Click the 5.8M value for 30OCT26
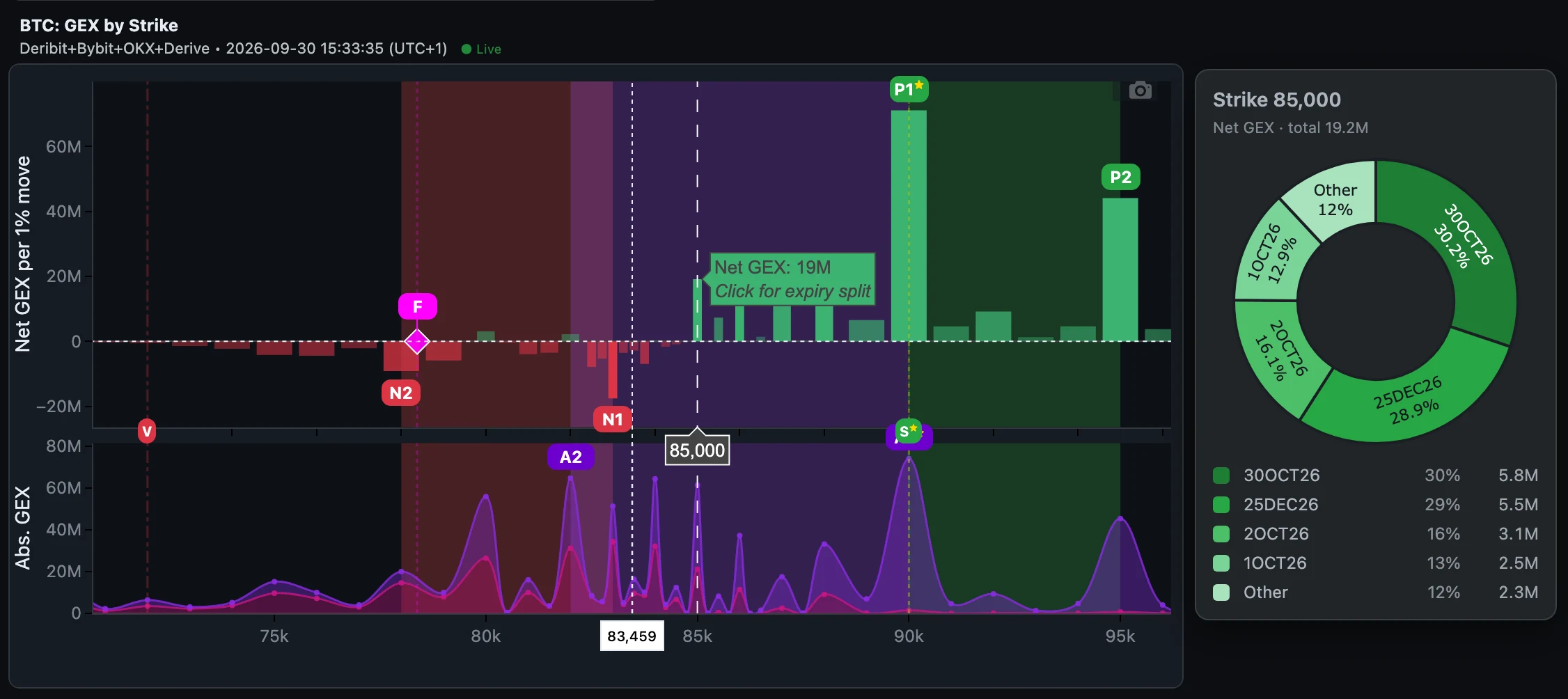Viewport: 1568px width, 699px height. (1518, 476)
